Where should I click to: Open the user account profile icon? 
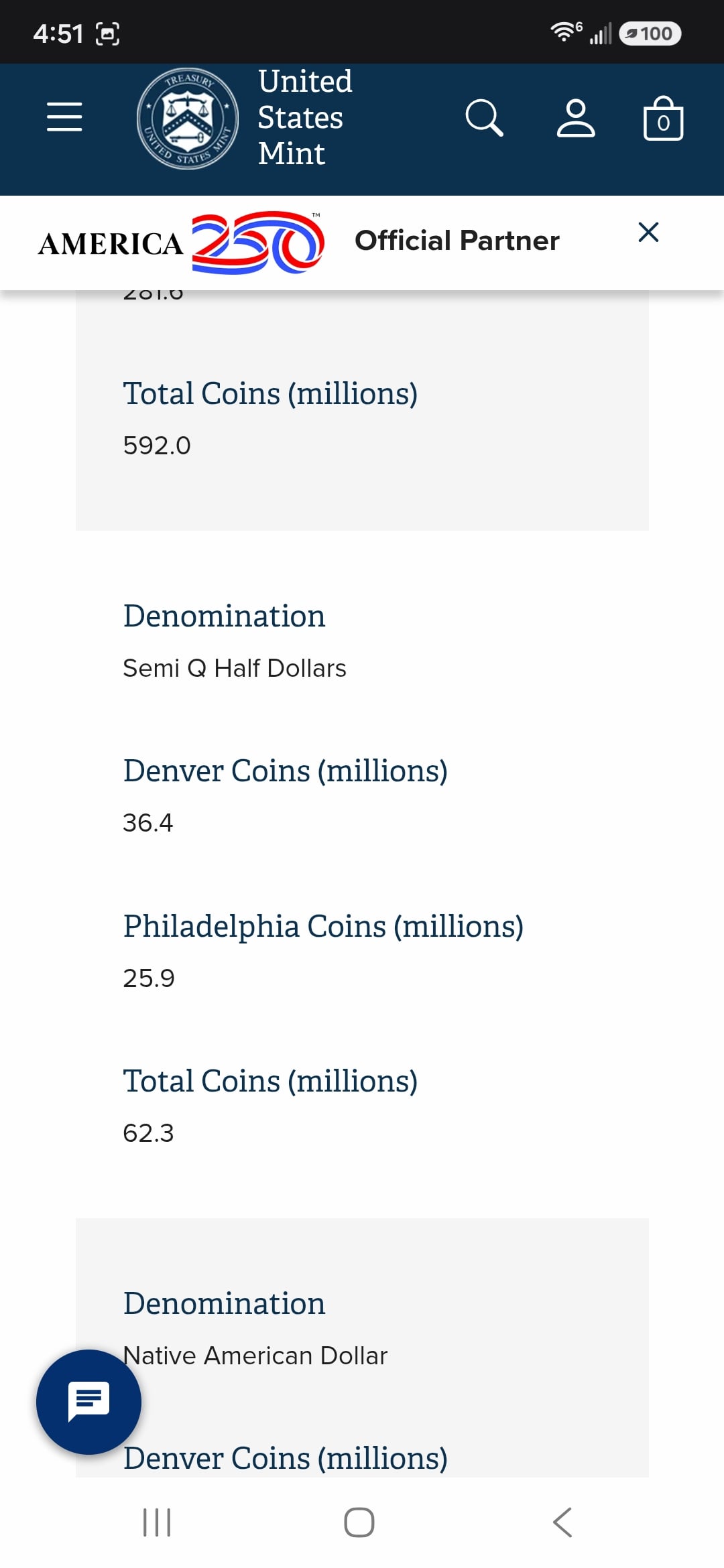[x=576, y=118]
